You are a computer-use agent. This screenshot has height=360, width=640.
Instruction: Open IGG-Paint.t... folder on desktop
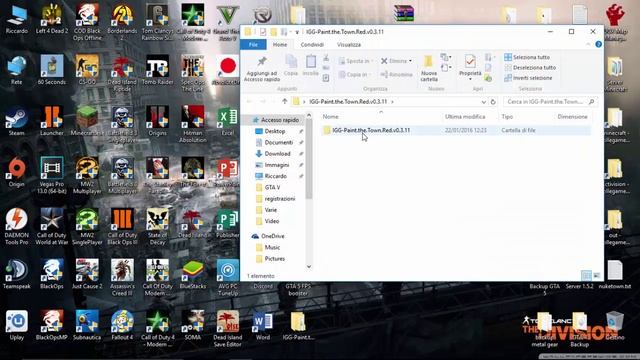click(298, 325)
